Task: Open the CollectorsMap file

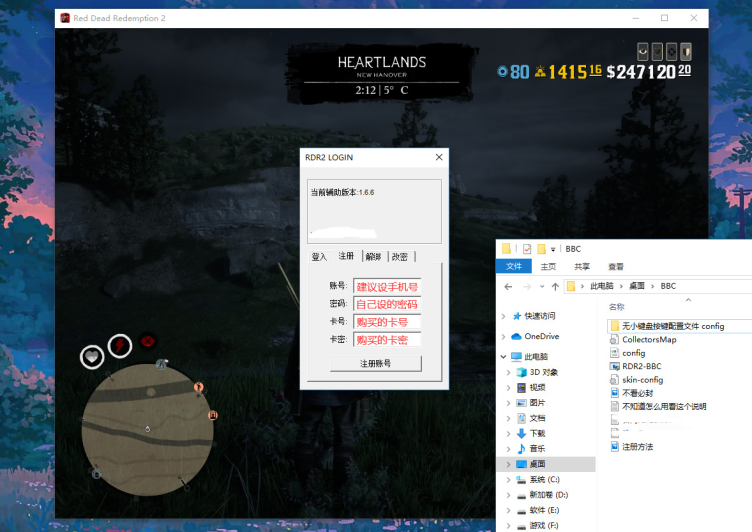Action: pyautogui.click(x=648, y=339)
